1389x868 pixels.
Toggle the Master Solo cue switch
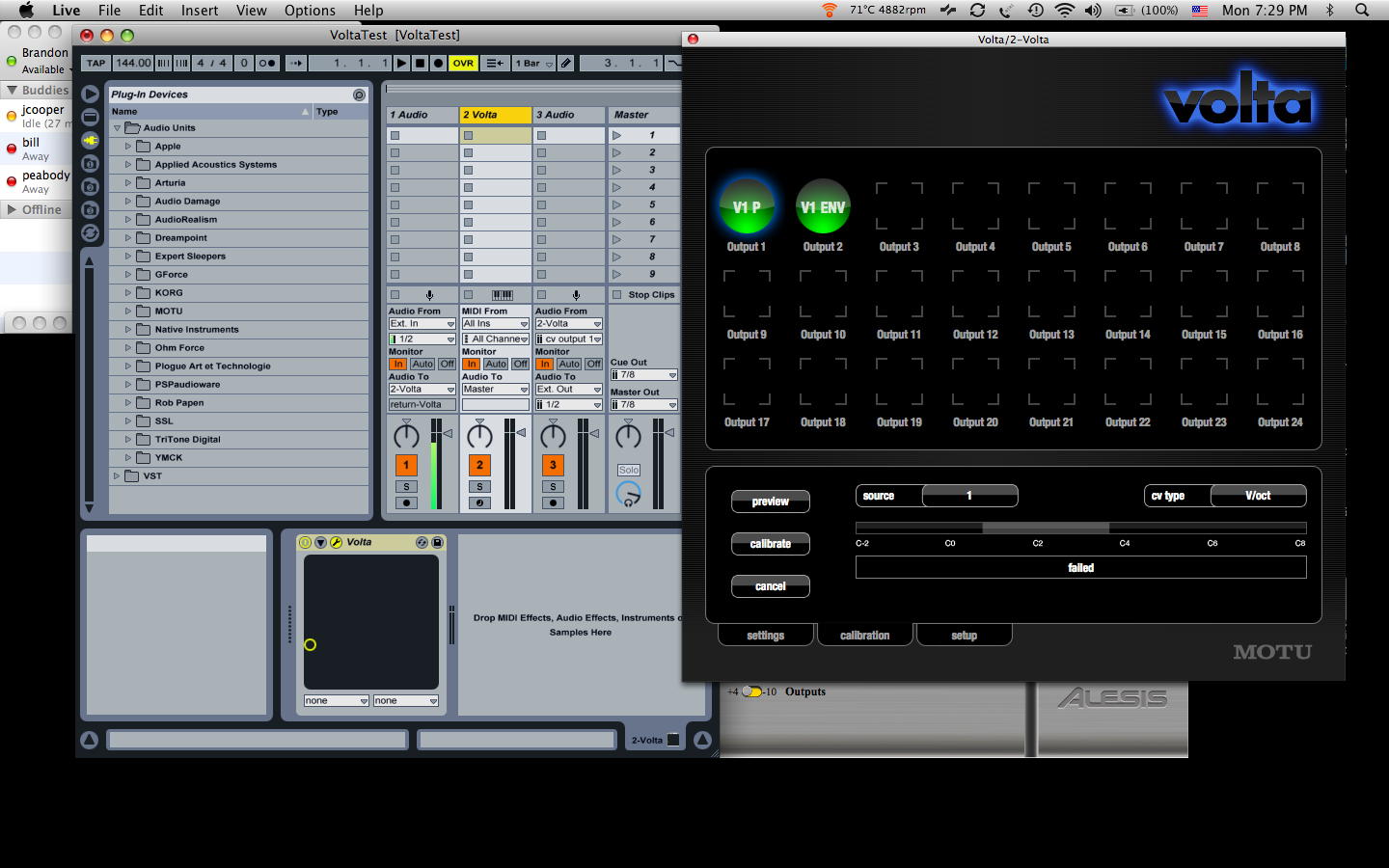click(629, 471)
